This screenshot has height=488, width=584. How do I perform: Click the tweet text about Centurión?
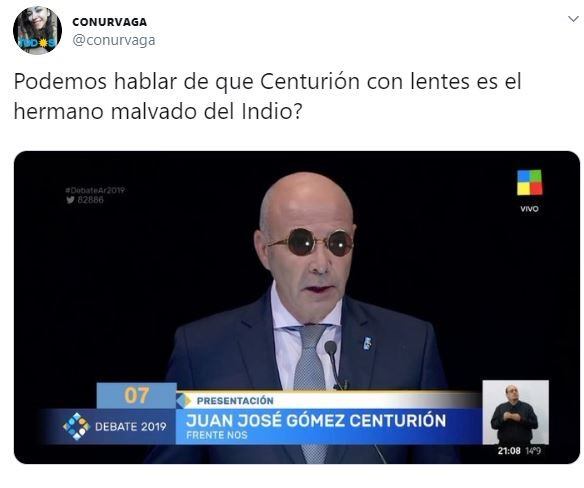pos(267,96)
